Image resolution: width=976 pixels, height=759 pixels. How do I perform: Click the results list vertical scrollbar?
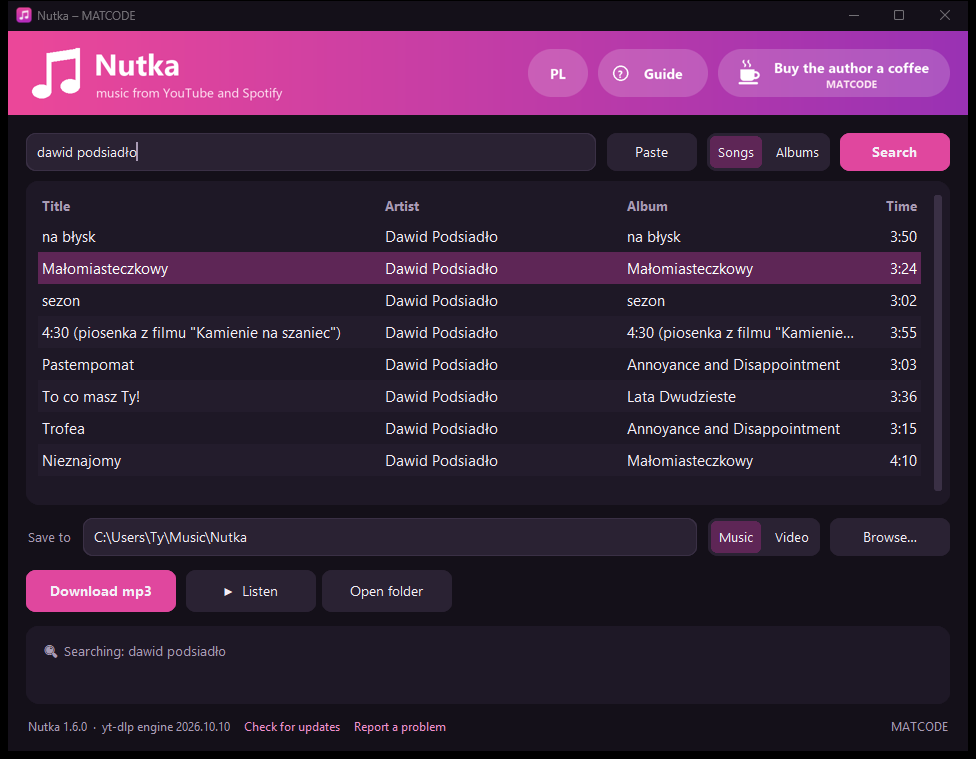coord(937,342)
